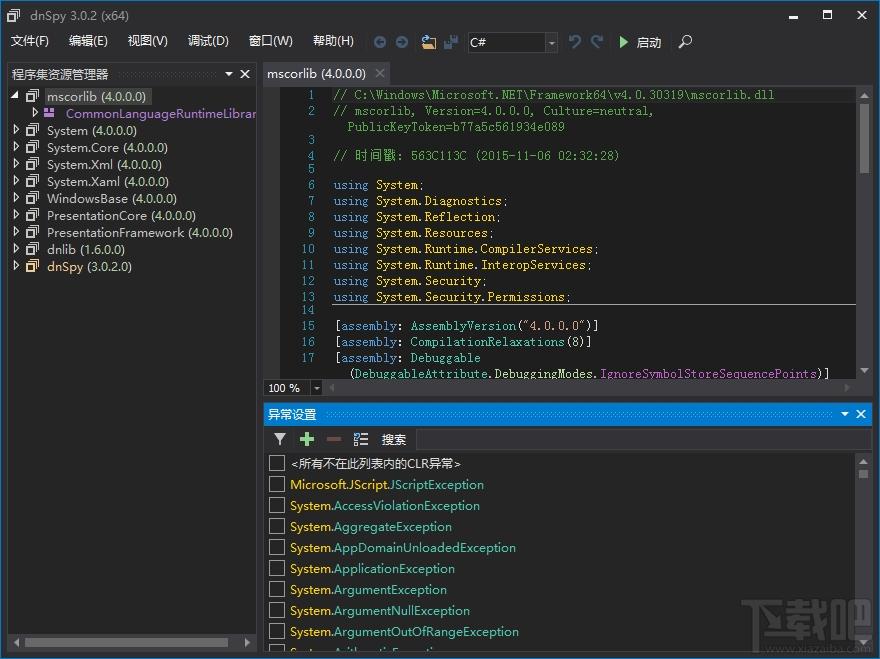Viewport: 880px width, 659px height.
Task: Click the undo arrow icon
Action: (x=574, y=42)
